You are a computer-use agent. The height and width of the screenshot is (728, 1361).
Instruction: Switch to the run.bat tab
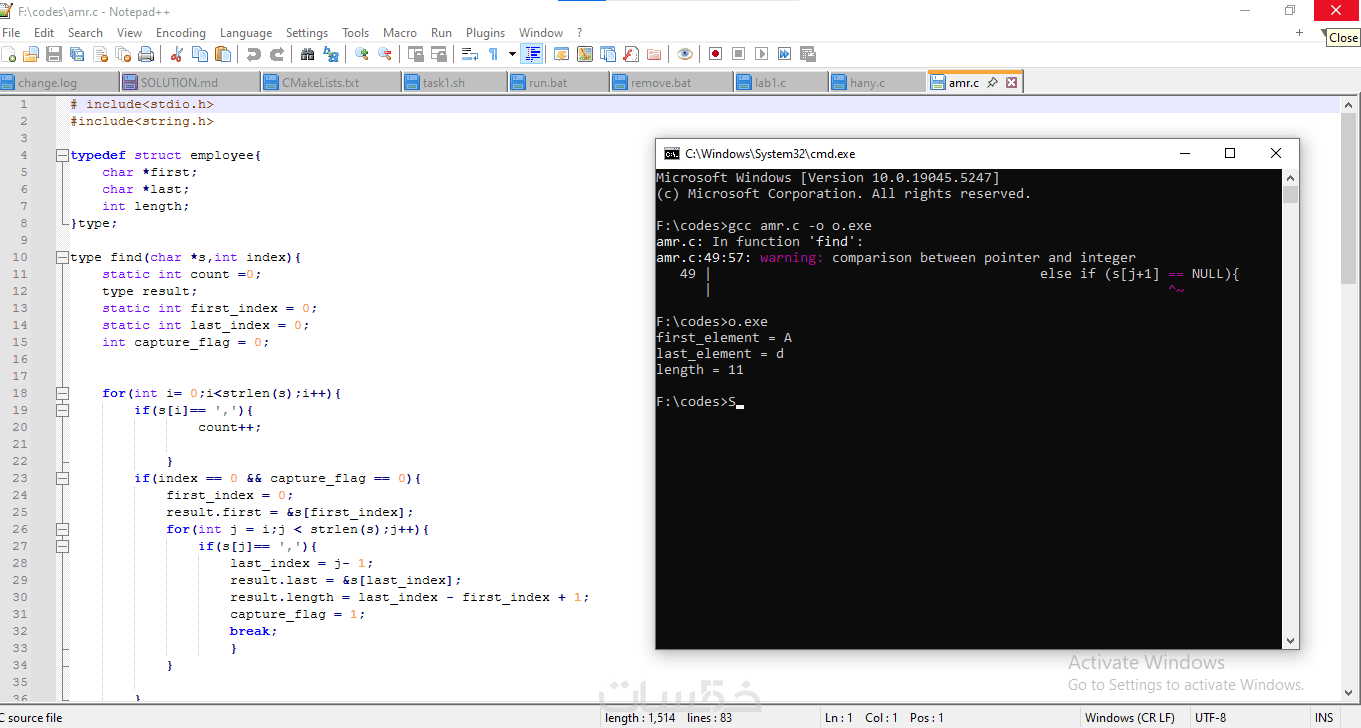coord(558,82)
